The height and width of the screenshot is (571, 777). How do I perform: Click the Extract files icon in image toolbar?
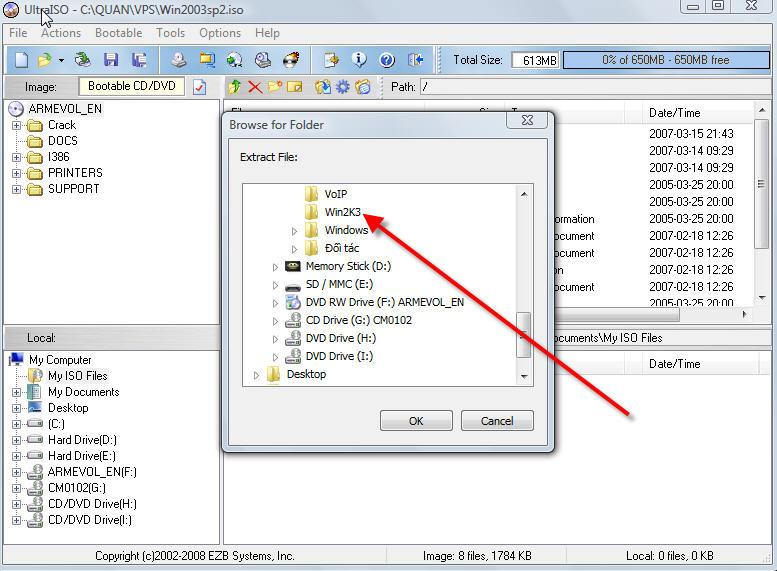pyautogui.click(x=323, y=87)
